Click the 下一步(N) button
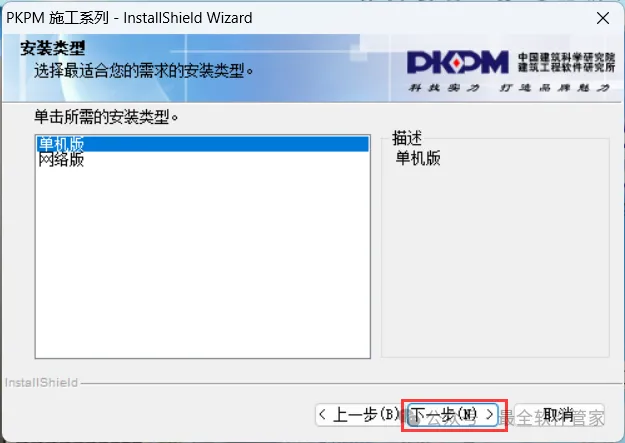This screenshot has height=443, width=625. click(452, 415)
